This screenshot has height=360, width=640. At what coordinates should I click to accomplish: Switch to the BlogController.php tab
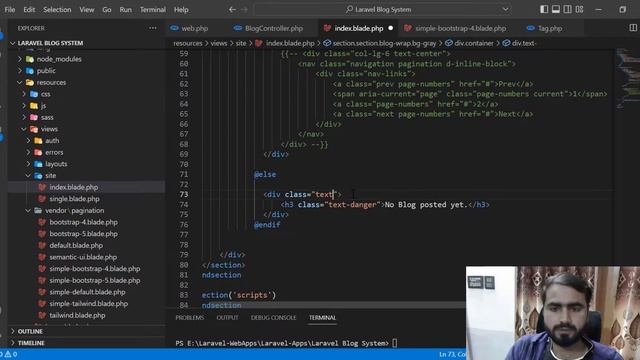click(274, 28)
